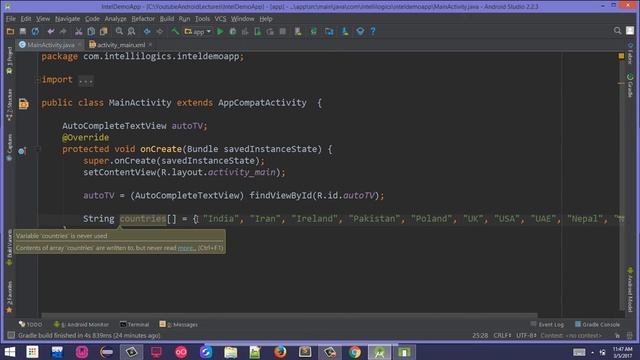Click the Find magnifier toolbar icon
The width and height of the screenshot is (640, 360).
pyautogui.click(x=119, y=31)
